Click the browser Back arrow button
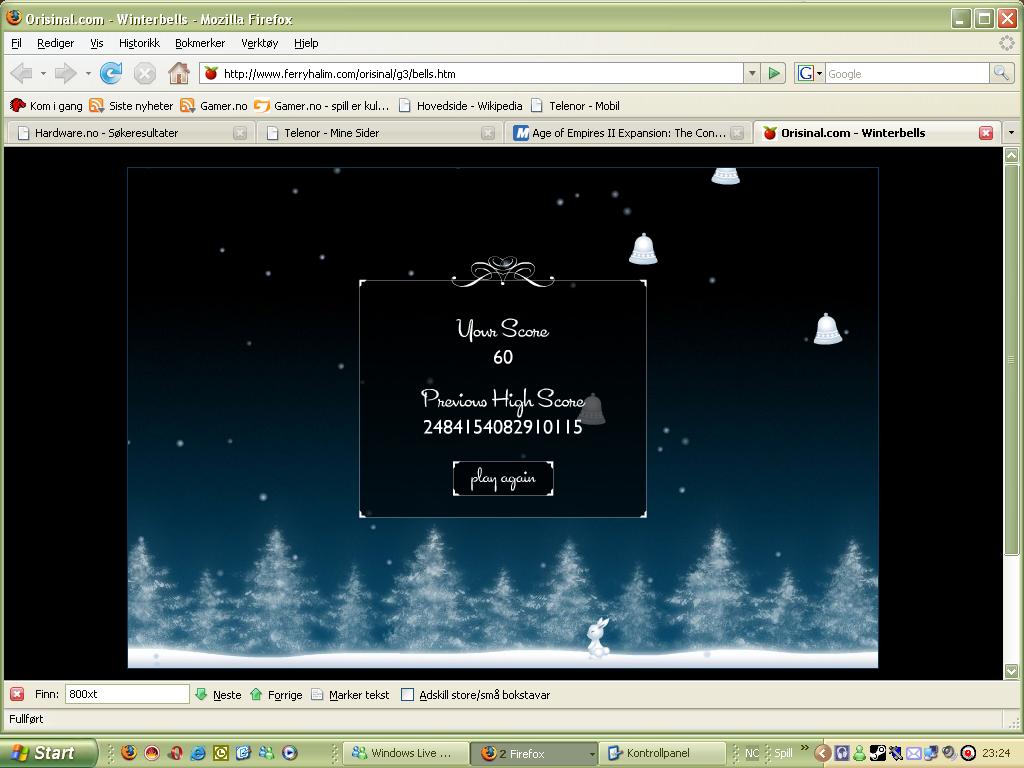1024x768 pixels. 21,73
